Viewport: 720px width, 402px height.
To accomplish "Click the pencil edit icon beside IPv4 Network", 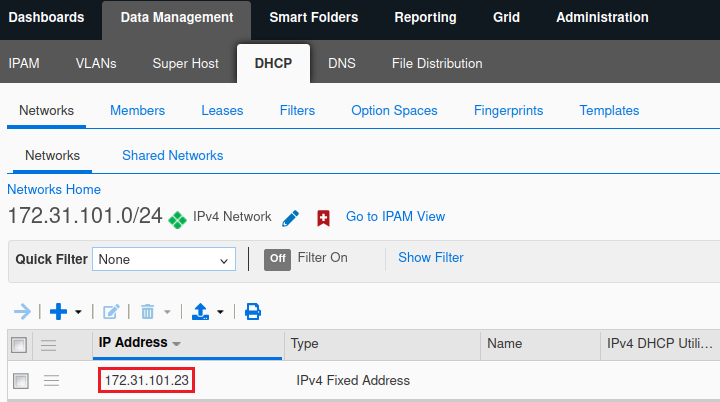I will click(291, 218).
